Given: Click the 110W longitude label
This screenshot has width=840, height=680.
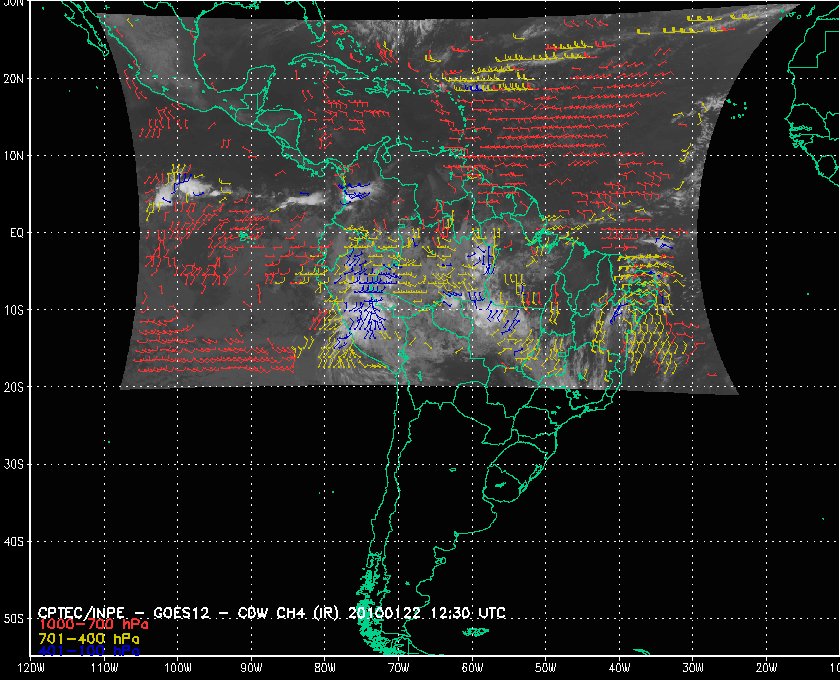Looking at the screenshot, I should point(104,668).
